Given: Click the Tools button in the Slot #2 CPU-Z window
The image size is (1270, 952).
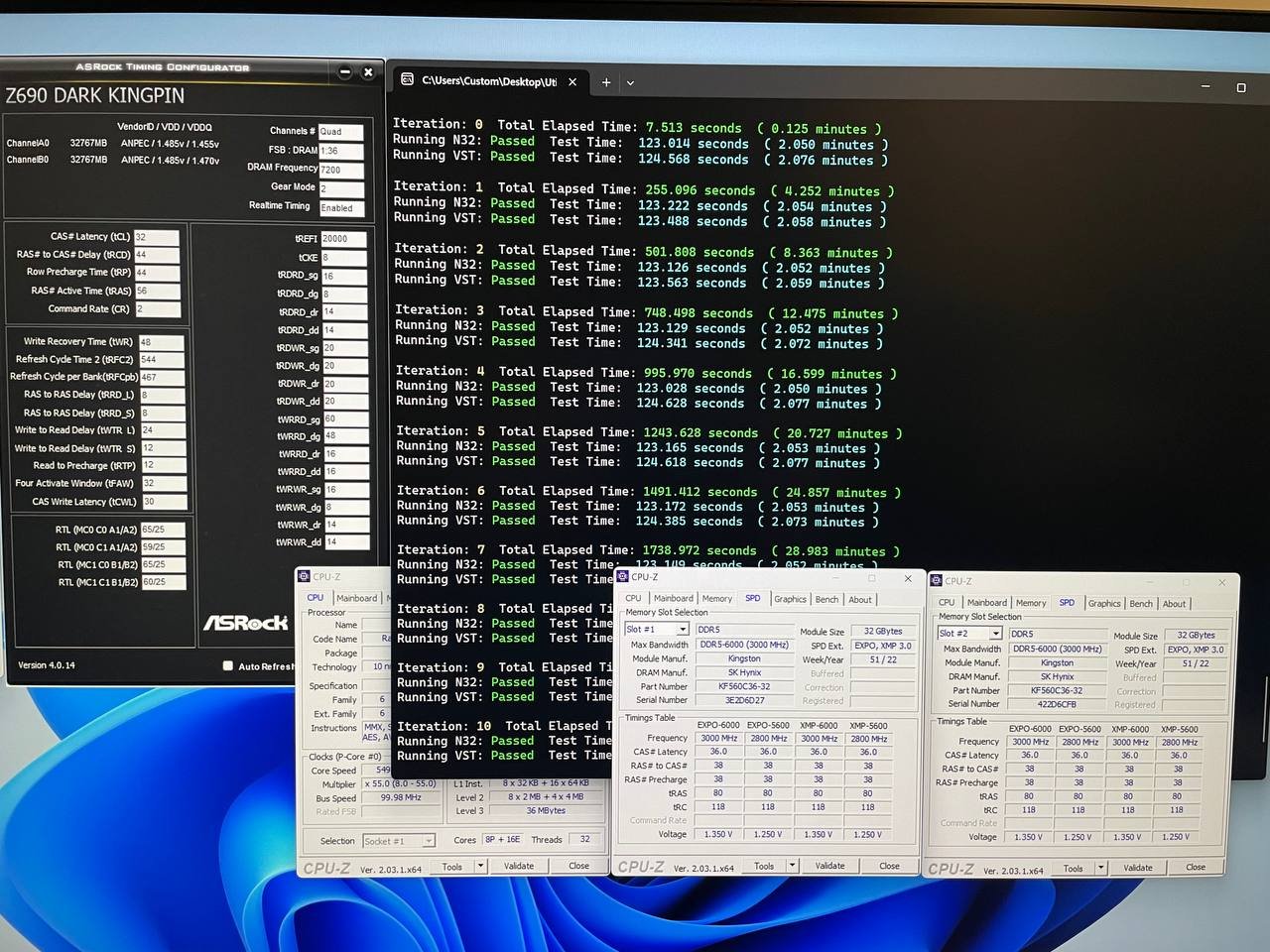Looking at the screenshot, I should 1074,868.
